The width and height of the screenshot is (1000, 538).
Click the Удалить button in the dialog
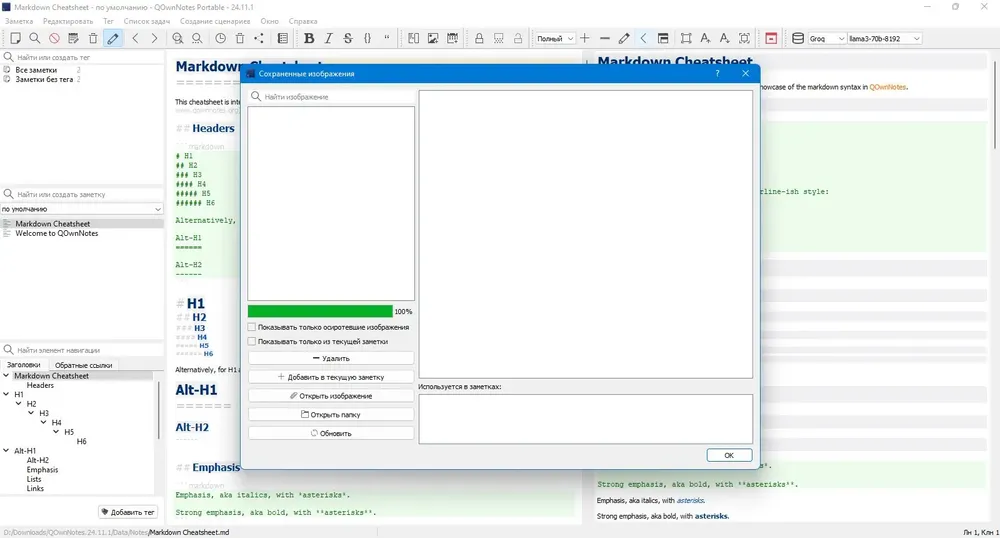click(331, 358)
